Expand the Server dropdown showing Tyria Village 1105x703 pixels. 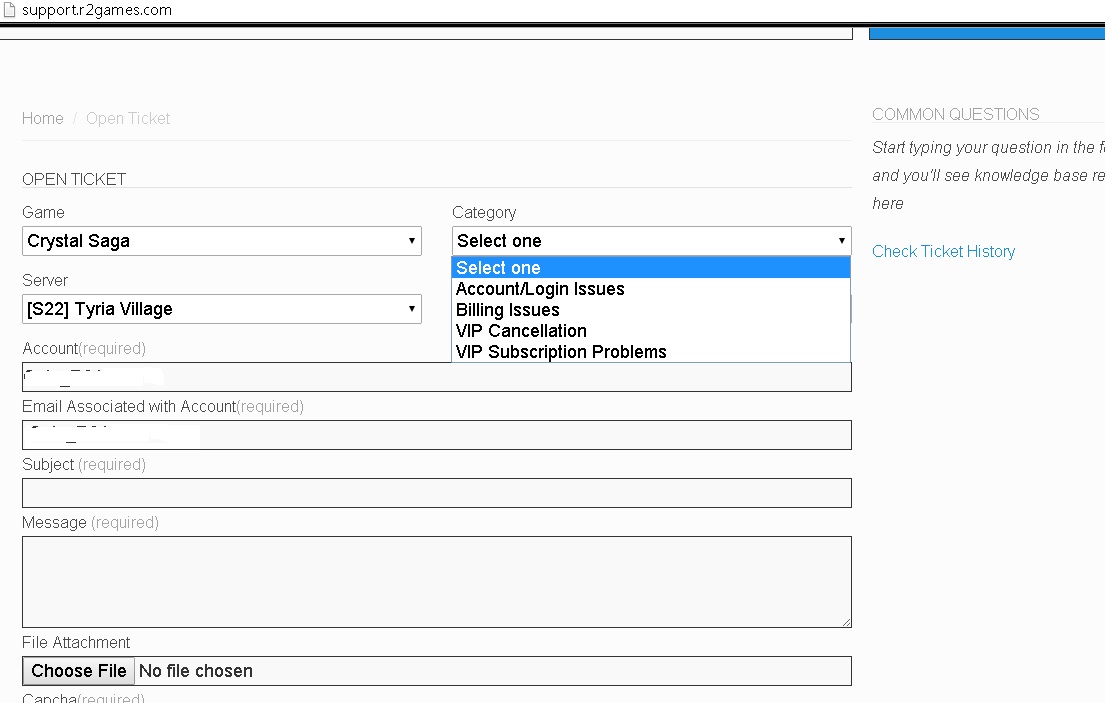pyautogui.click(x=221, y=309)
